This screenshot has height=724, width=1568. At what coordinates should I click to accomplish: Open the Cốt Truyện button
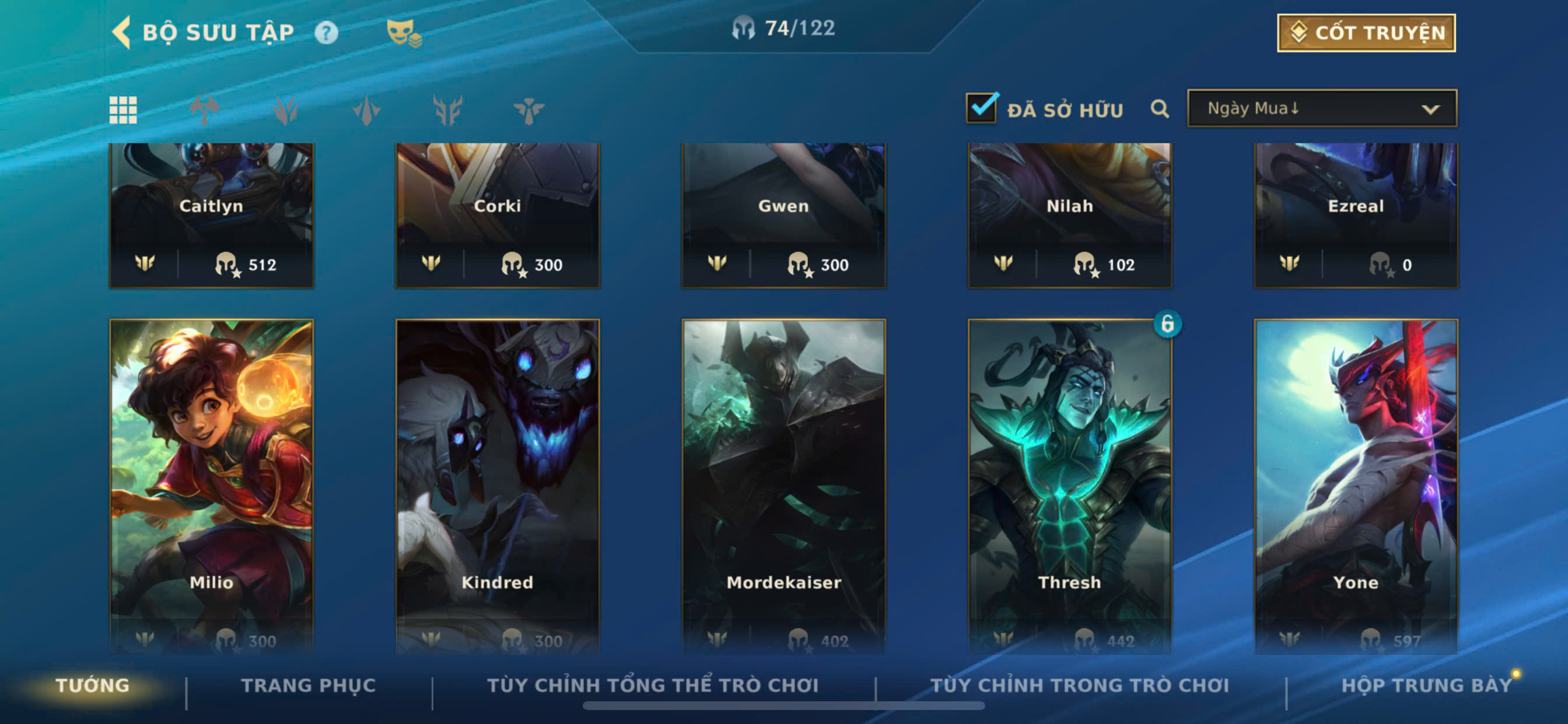click(x=1366, y=33)
